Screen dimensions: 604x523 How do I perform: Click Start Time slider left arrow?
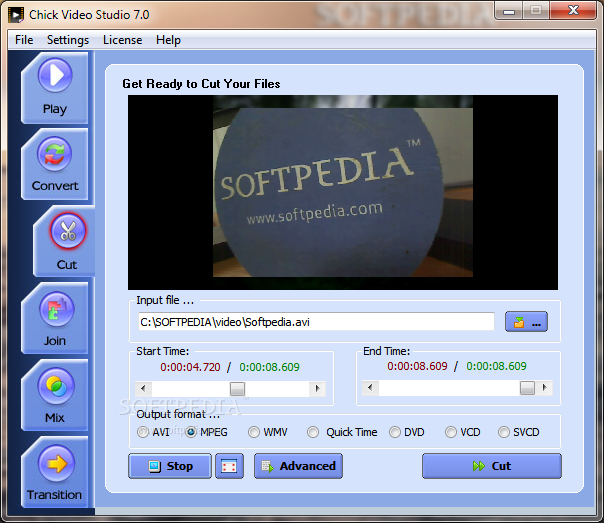[143, 389]
